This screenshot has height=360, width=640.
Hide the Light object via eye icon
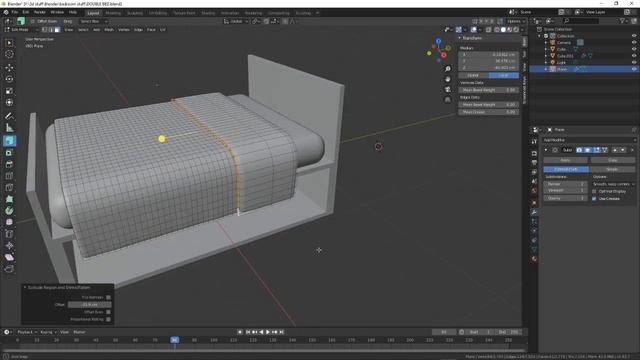(634, 62)
